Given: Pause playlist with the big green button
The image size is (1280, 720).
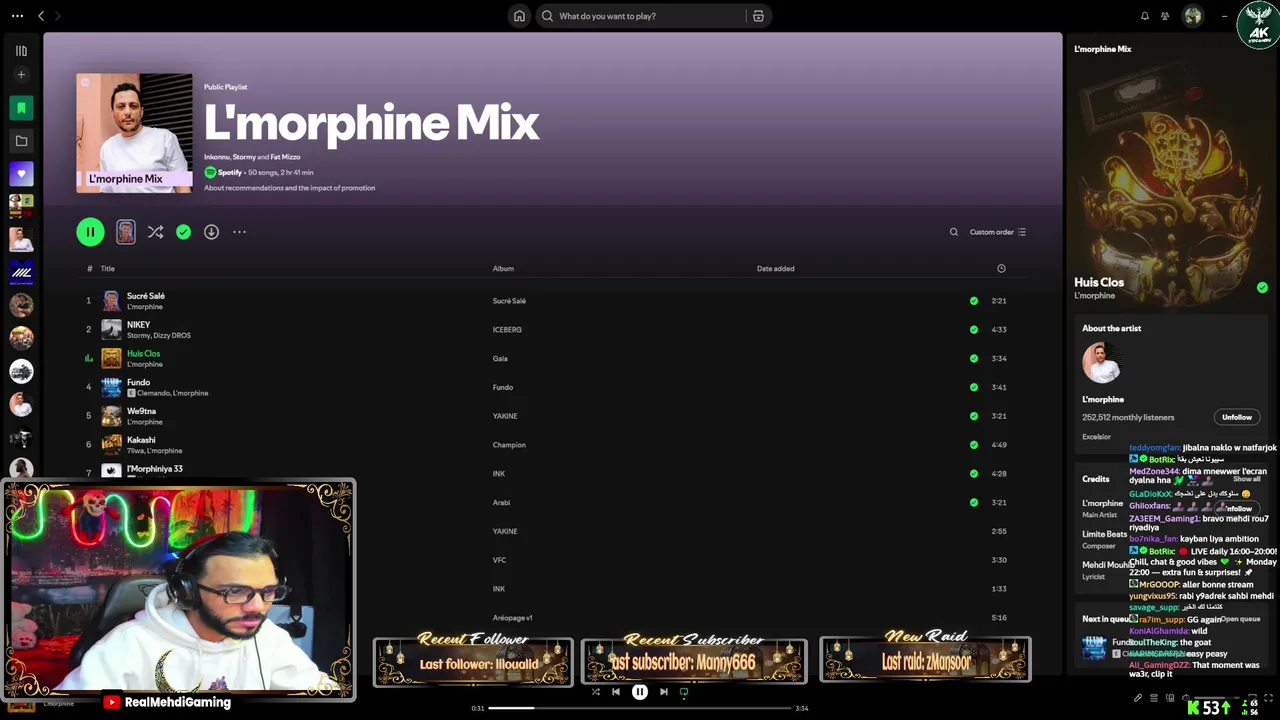Looking at the screenshot, I should [x=90, y=232].
